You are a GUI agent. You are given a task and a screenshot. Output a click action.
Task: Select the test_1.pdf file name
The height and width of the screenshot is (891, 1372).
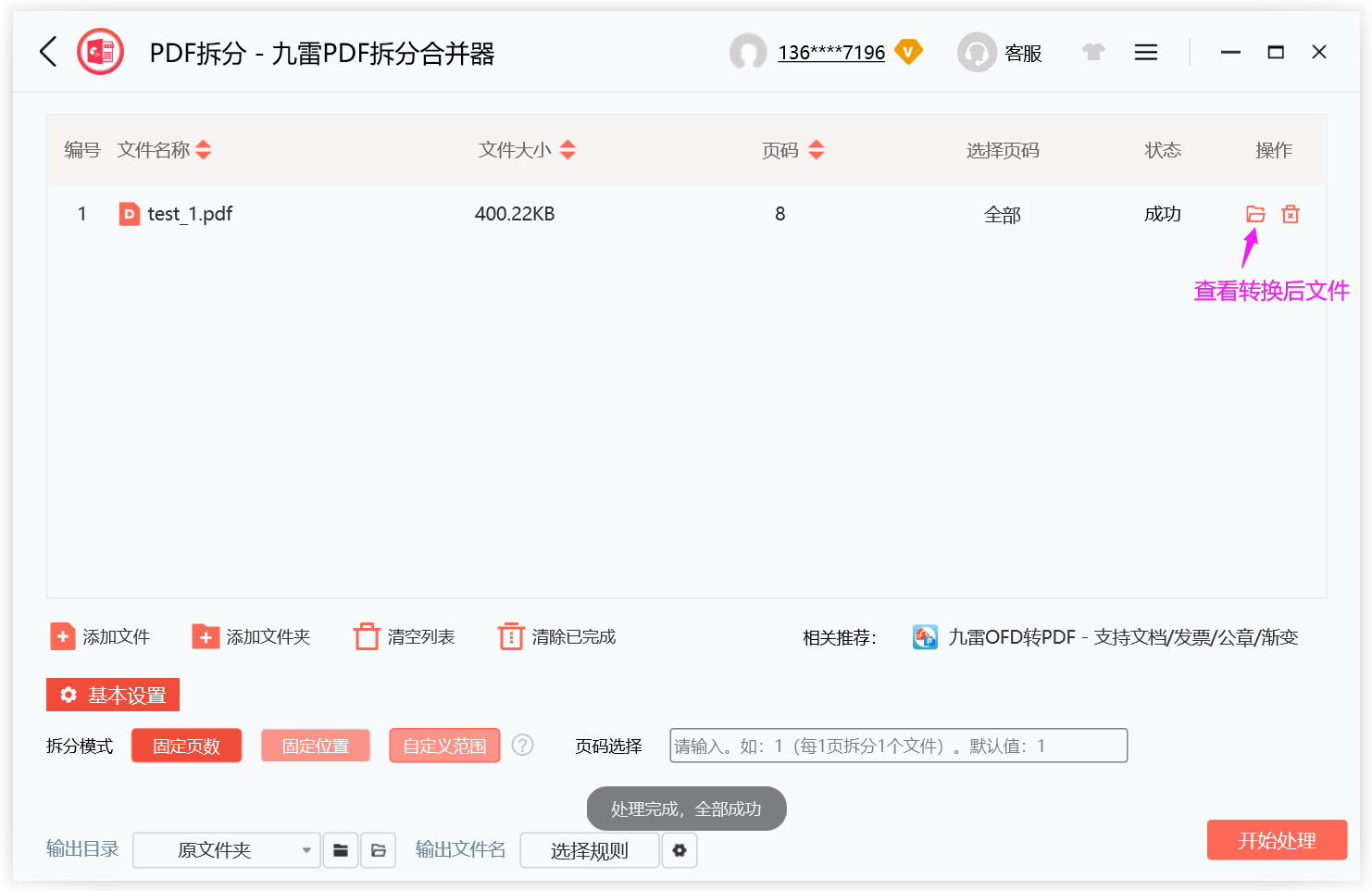(190, 214)
